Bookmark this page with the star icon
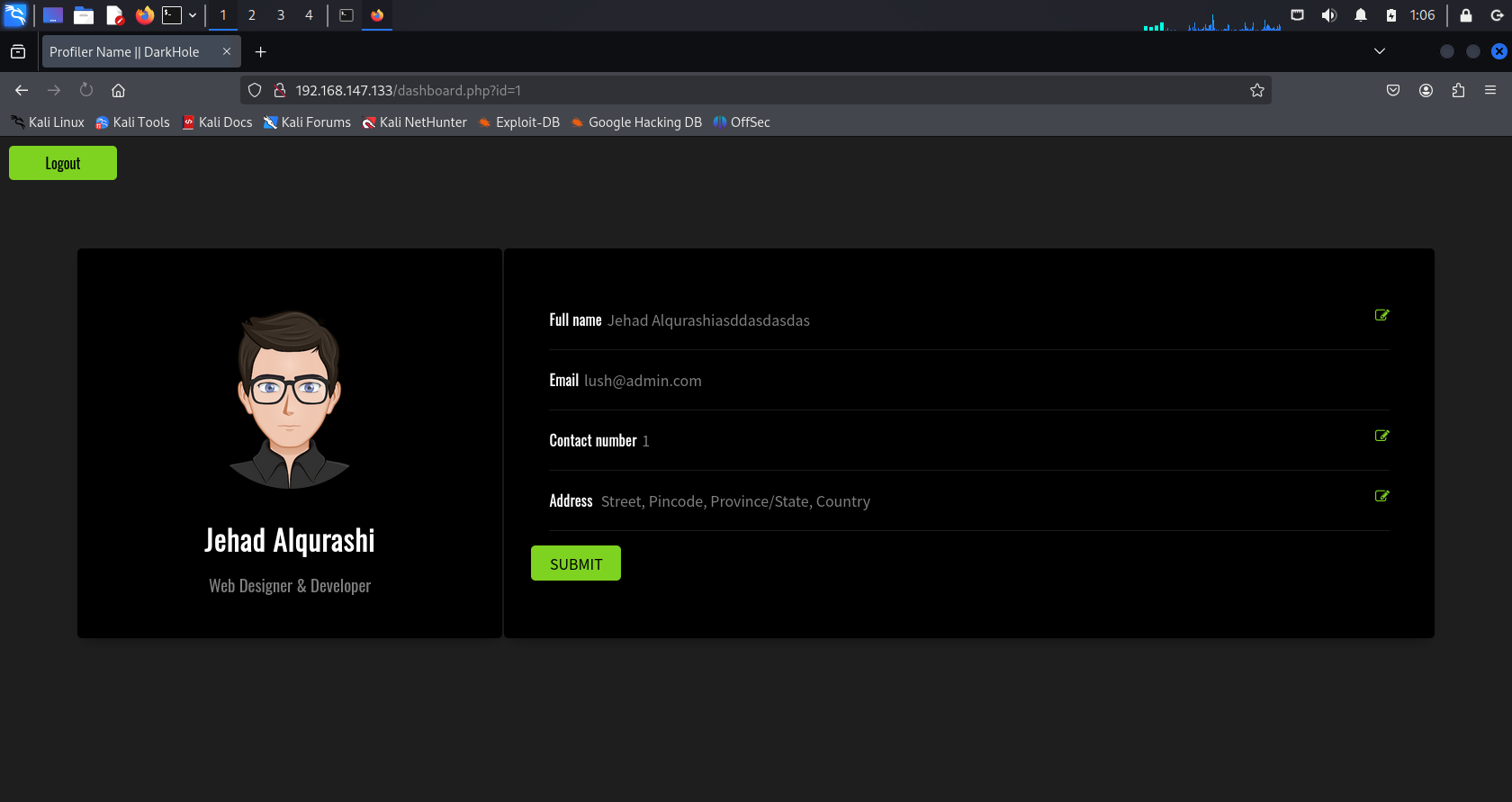Image resolution: width=1512 pixels, height=802 pixels. coord(1256,90)
